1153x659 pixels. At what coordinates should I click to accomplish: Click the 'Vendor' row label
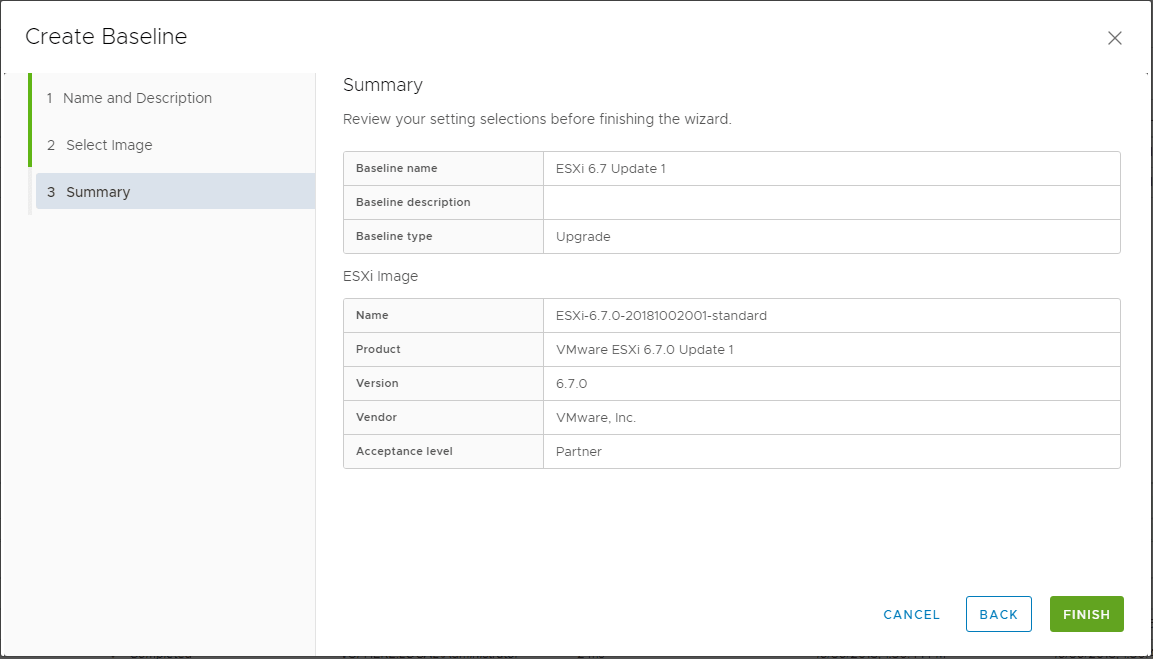tap(376, 417)
